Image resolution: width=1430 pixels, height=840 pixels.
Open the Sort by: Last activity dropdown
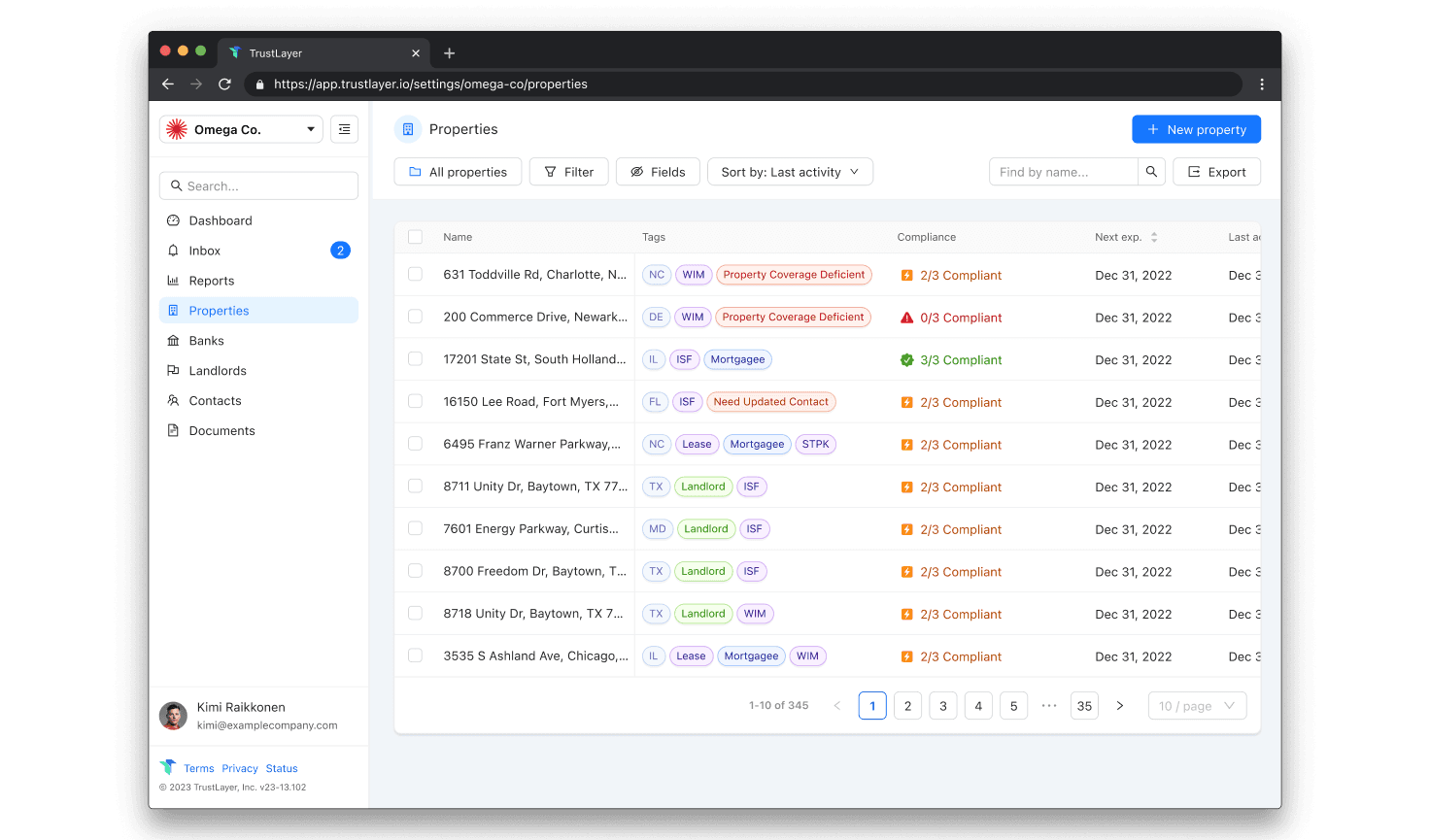[x=790, y=172]
